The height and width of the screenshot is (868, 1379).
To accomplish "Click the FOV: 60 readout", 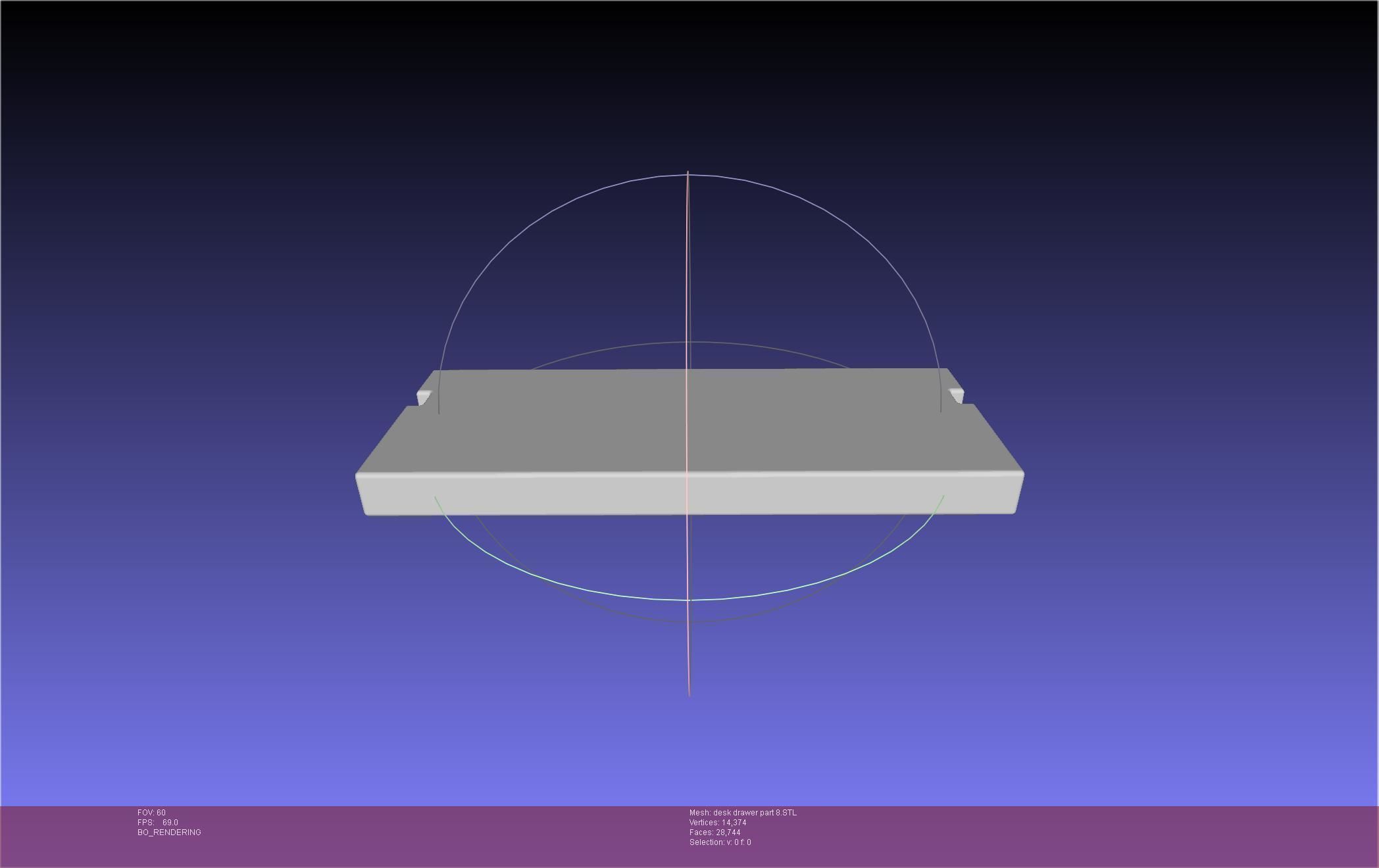I will [x=151, y=813].
